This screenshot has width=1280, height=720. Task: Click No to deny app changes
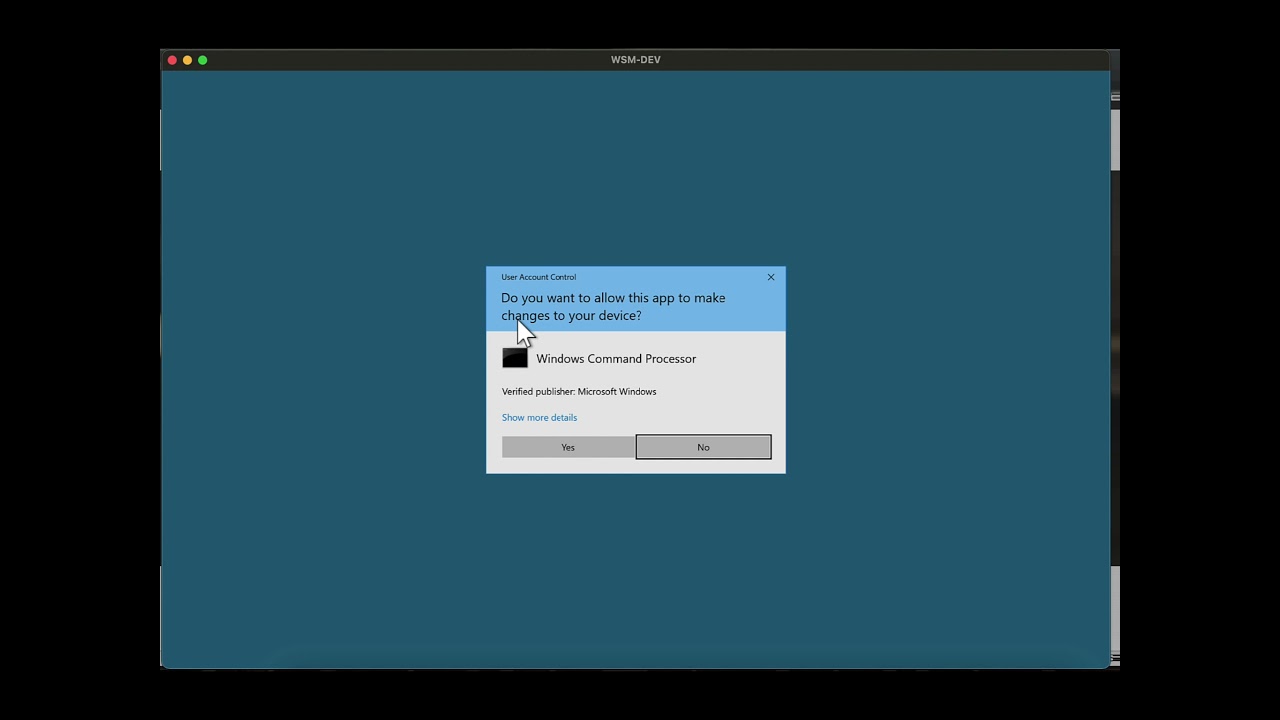703,447
